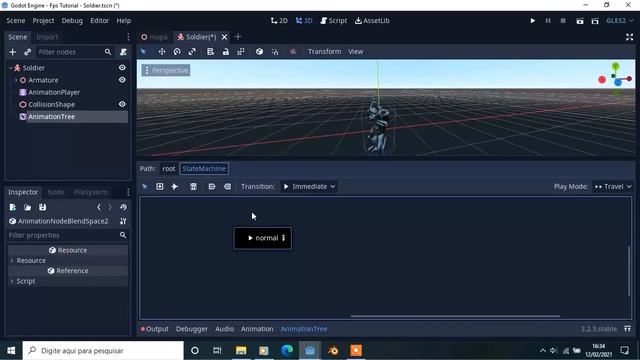Toggle use snap icon in viewport toolbar

275,51
